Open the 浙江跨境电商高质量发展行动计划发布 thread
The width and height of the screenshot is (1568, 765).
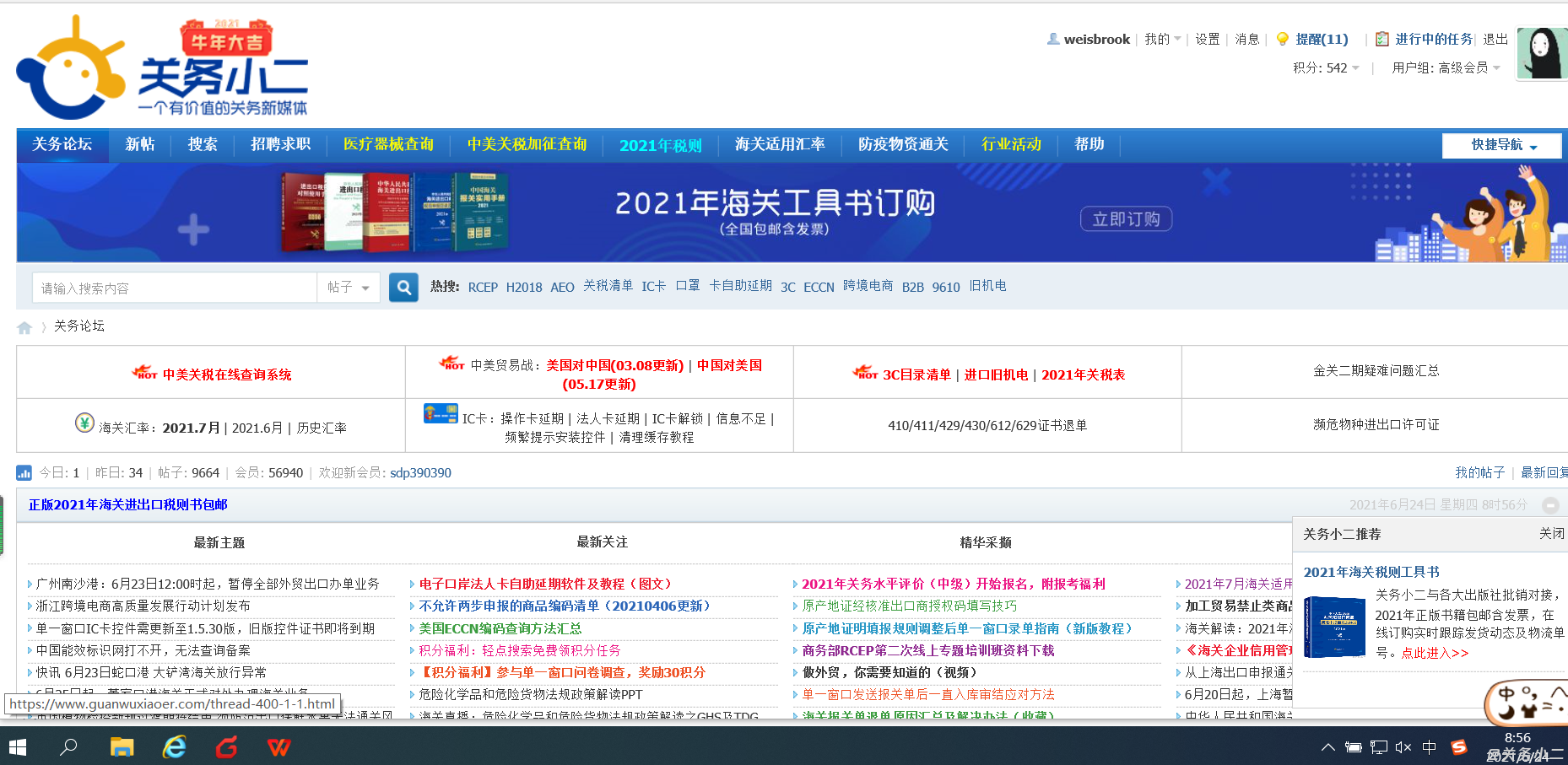[x=143, y=606]
